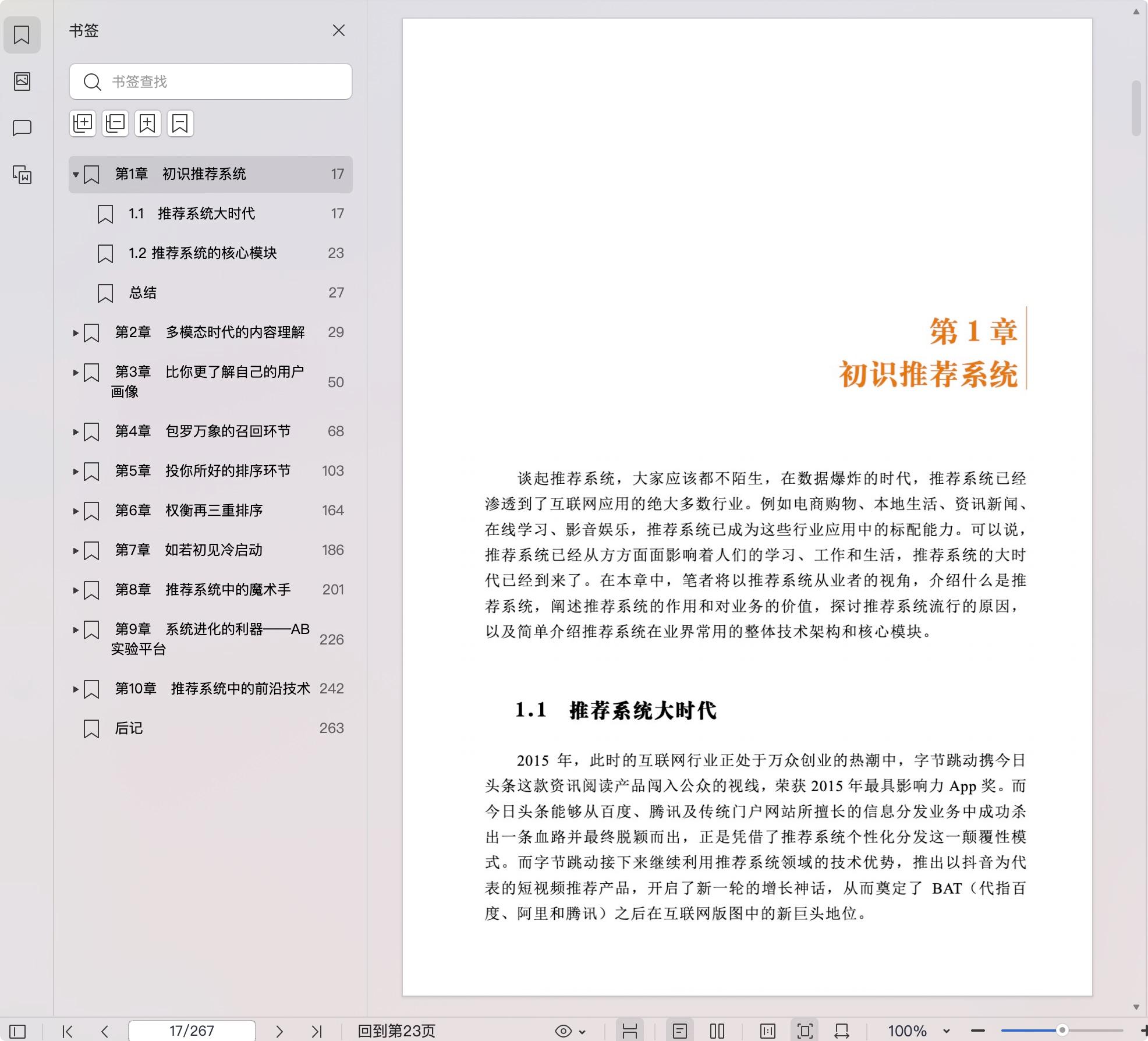Toggle the sidebar panel icon in status bar
Screen dimensions: 1148x1041
(17, 1031)
